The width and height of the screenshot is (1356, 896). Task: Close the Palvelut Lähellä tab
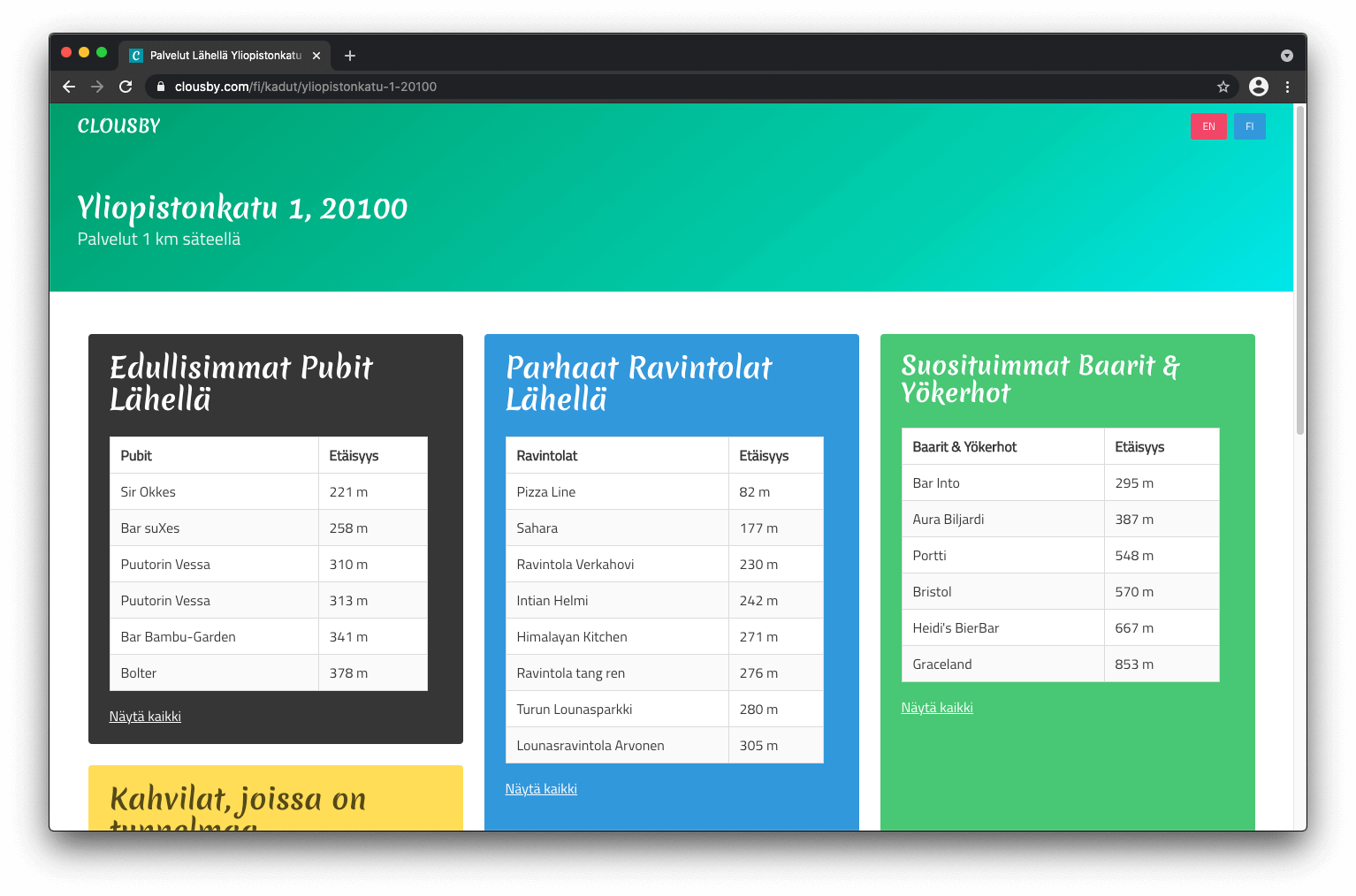316,56
